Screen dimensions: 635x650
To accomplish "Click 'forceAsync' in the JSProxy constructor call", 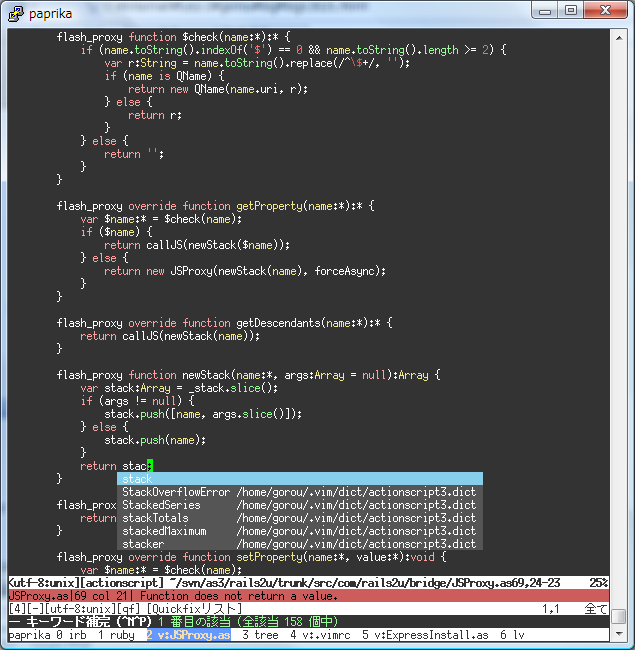I will coord(344,271).
